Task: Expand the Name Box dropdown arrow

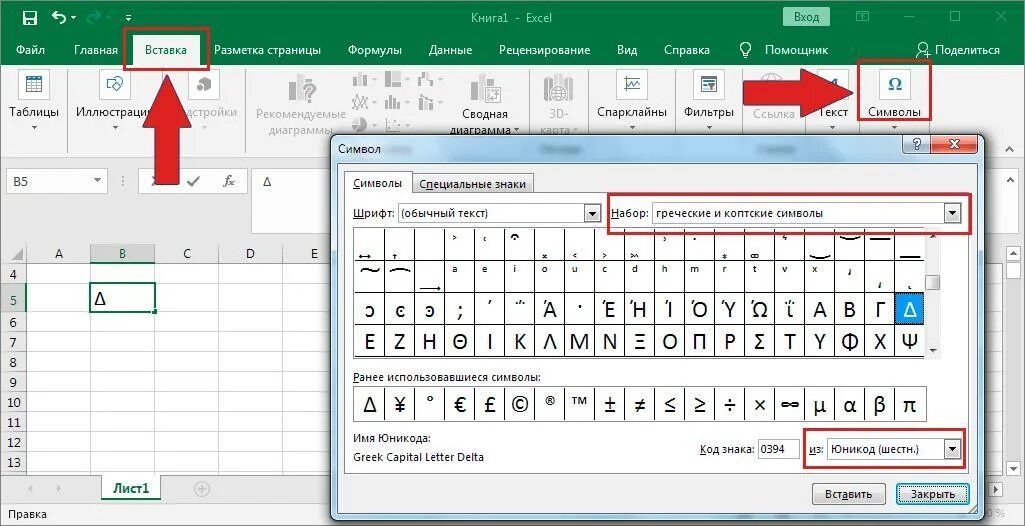Action: tap(98, 181)
